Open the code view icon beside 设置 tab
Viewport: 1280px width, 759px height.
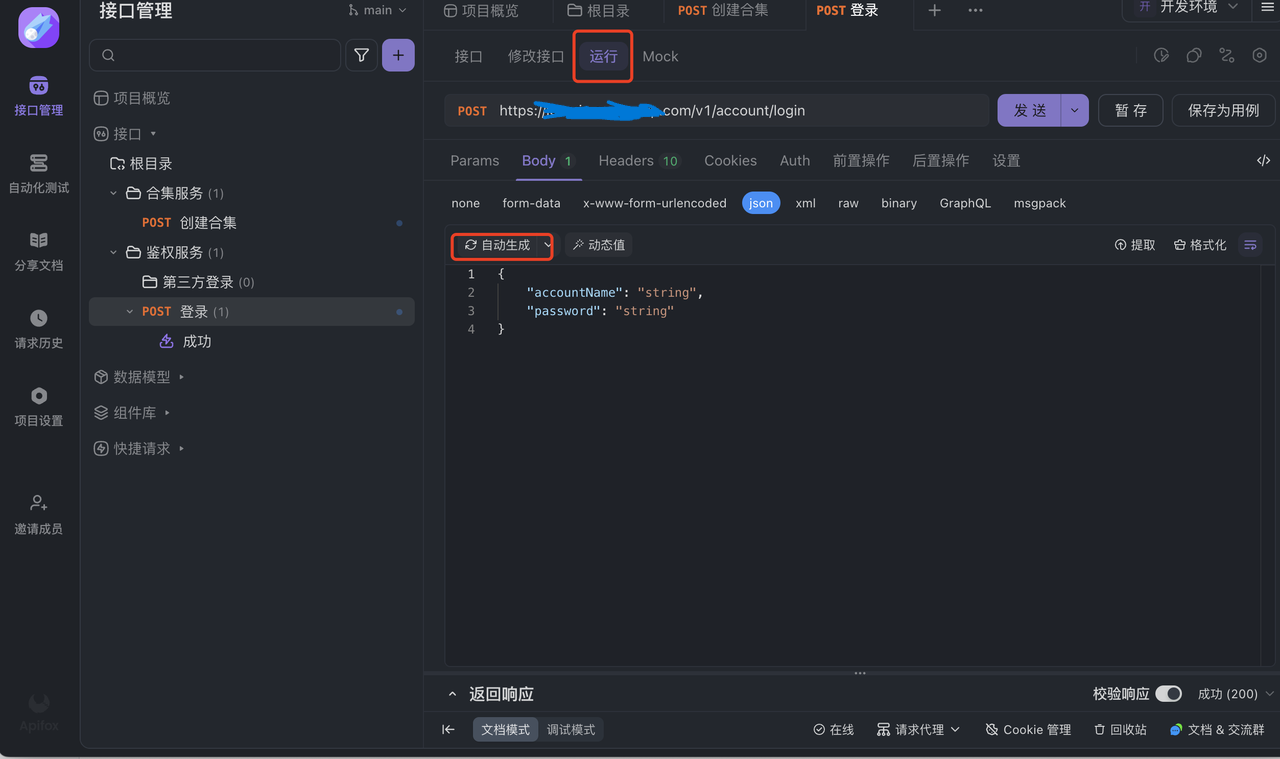(x=1263, y=160)
